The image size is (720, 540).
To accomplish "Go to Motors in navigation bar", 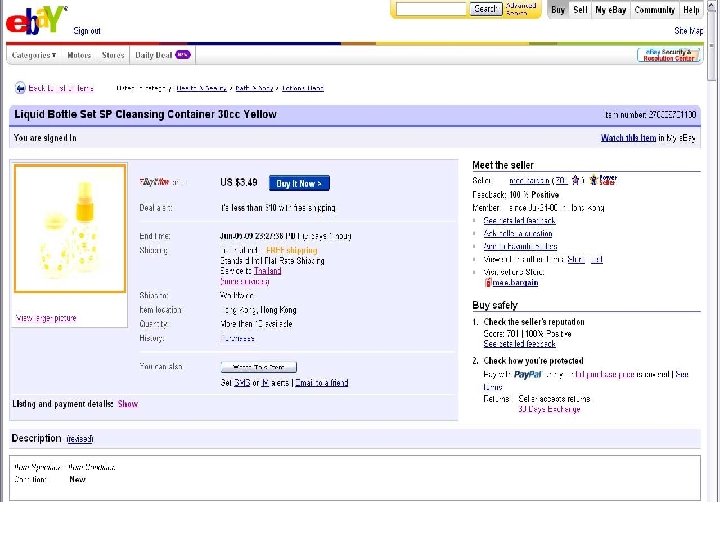I will click(79, 55).
